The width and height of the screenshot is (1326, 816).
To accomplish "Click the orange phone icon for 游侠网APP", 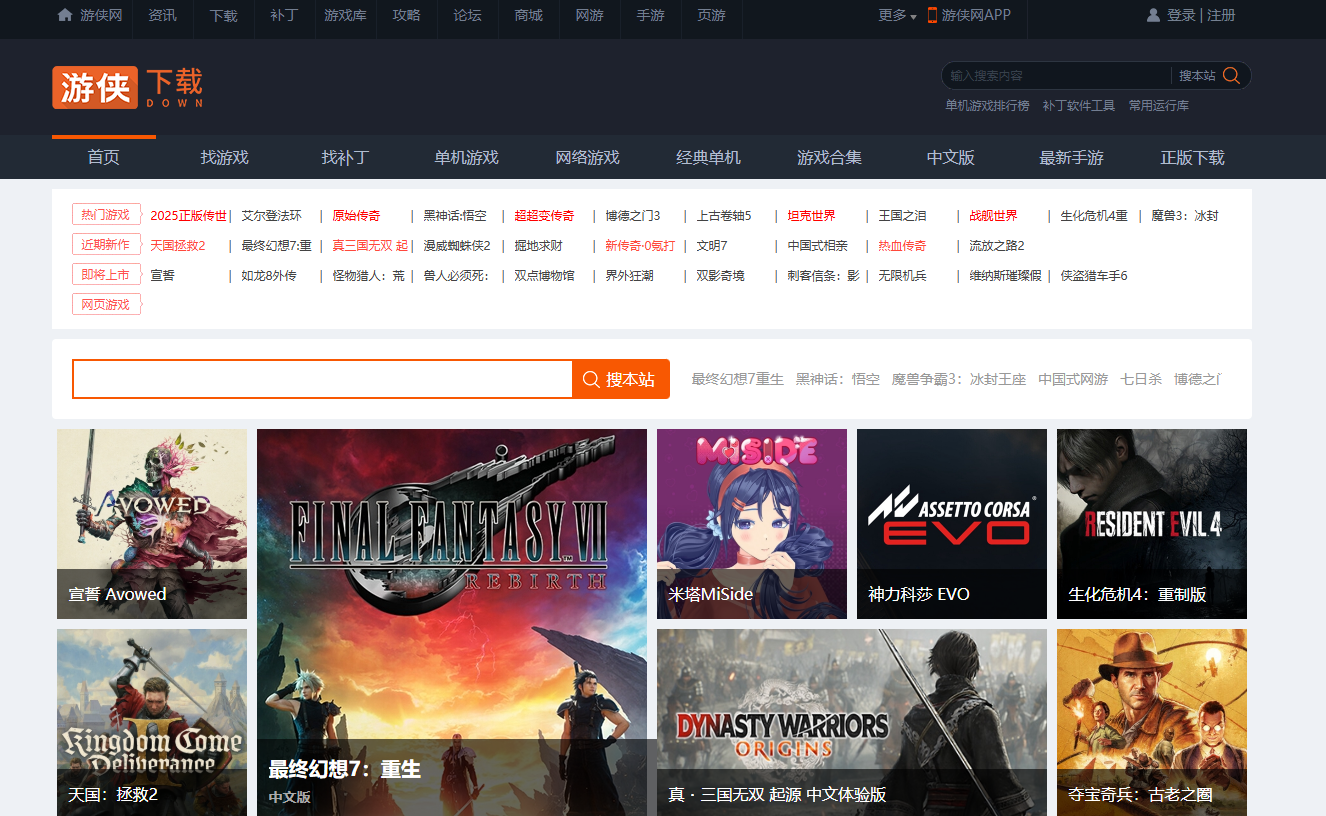I will click(x=932, y=15).
